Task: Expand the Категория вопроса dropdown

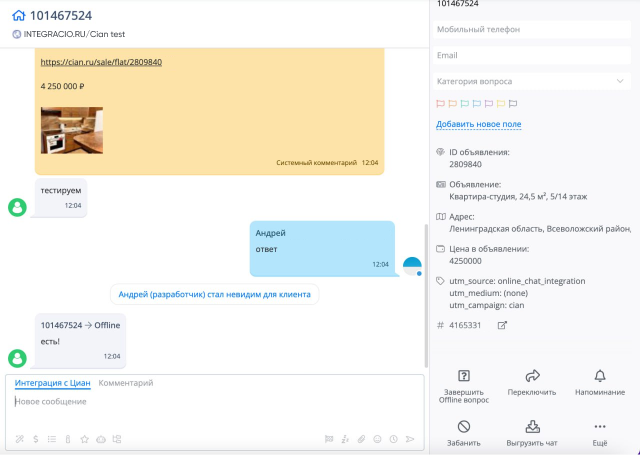Action: (x=532, y=81)
